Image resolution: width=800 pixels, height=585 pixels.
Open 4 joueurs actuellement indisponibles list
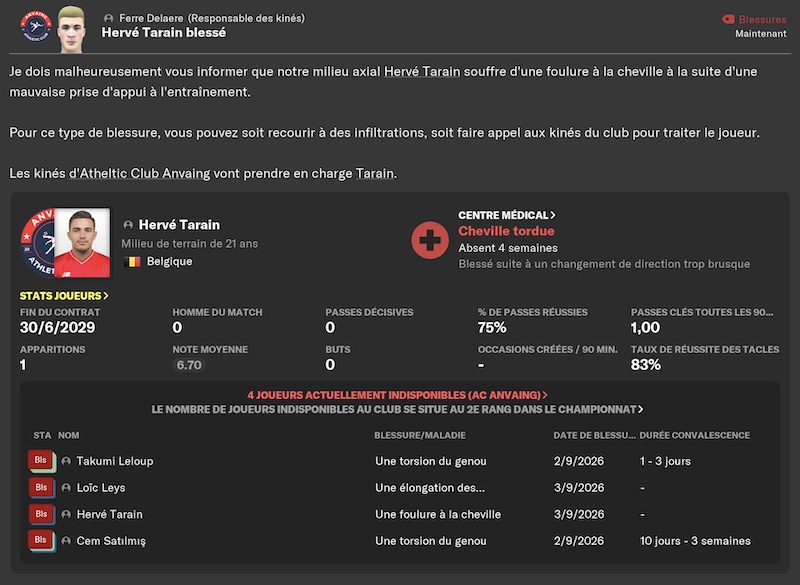[397, 395]
